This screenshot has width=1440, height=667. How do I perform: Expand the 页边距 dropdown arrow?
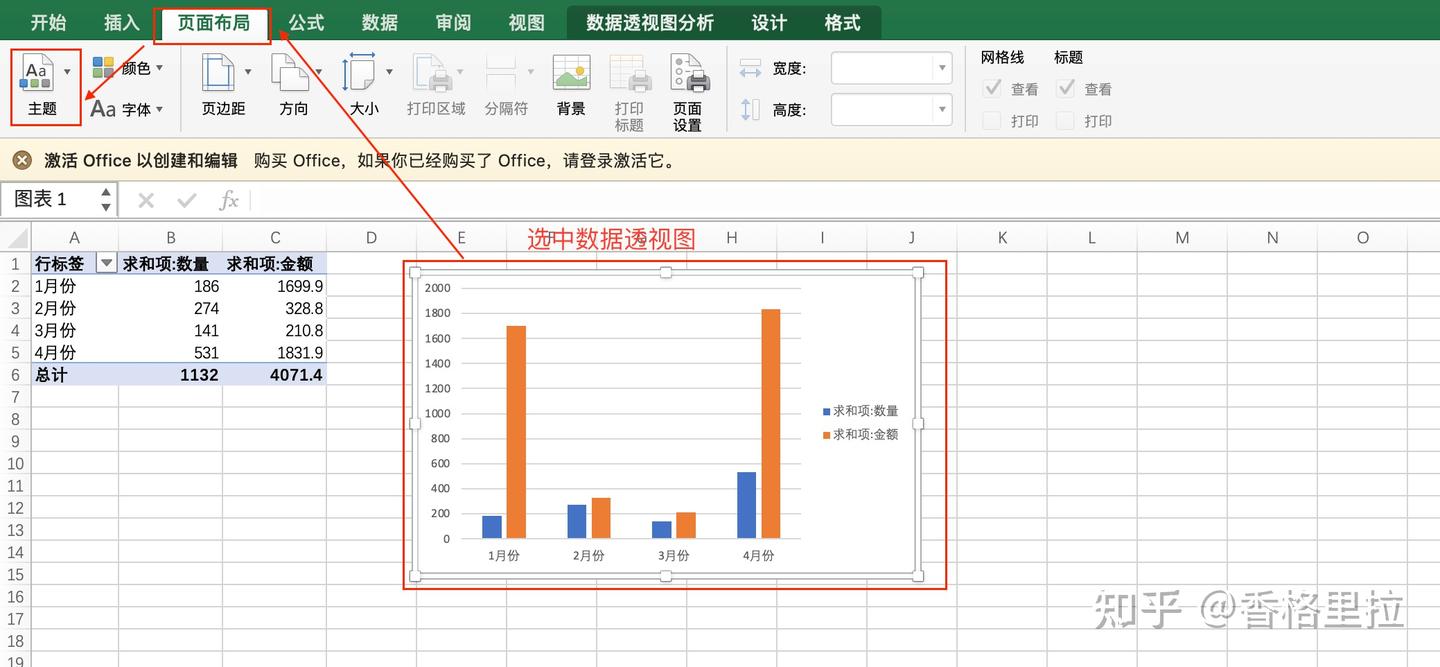pos(247,72)
